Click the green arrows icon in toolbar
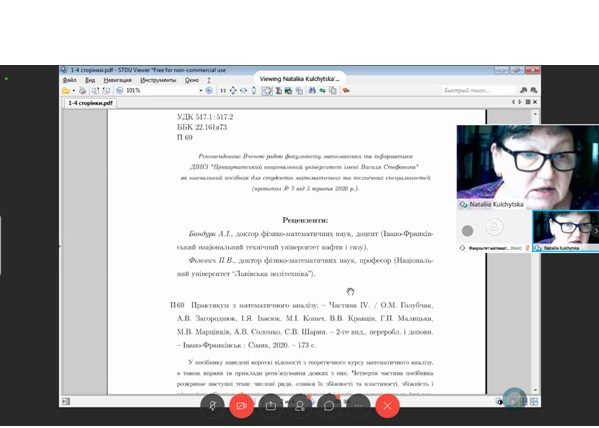This screenshot has height=428, width=599. click(323, 91)
